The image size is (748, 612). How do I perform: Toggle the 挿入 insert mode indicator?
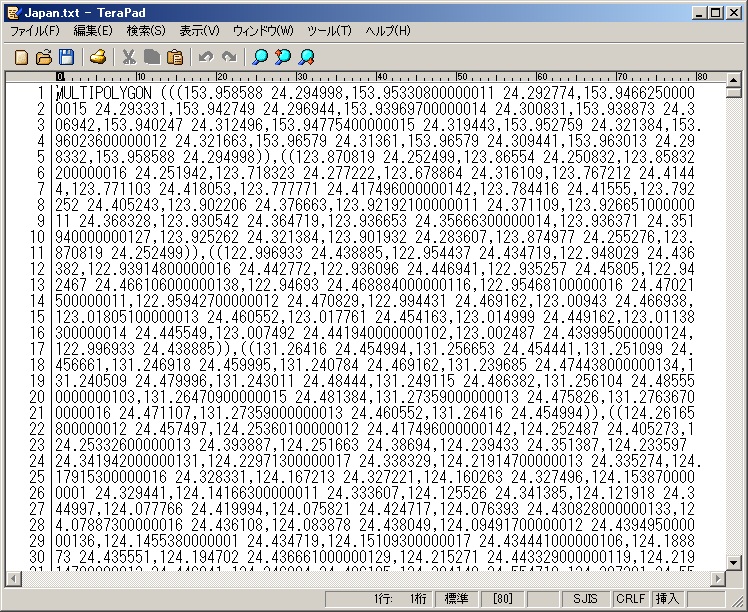[x=667, y=598]
